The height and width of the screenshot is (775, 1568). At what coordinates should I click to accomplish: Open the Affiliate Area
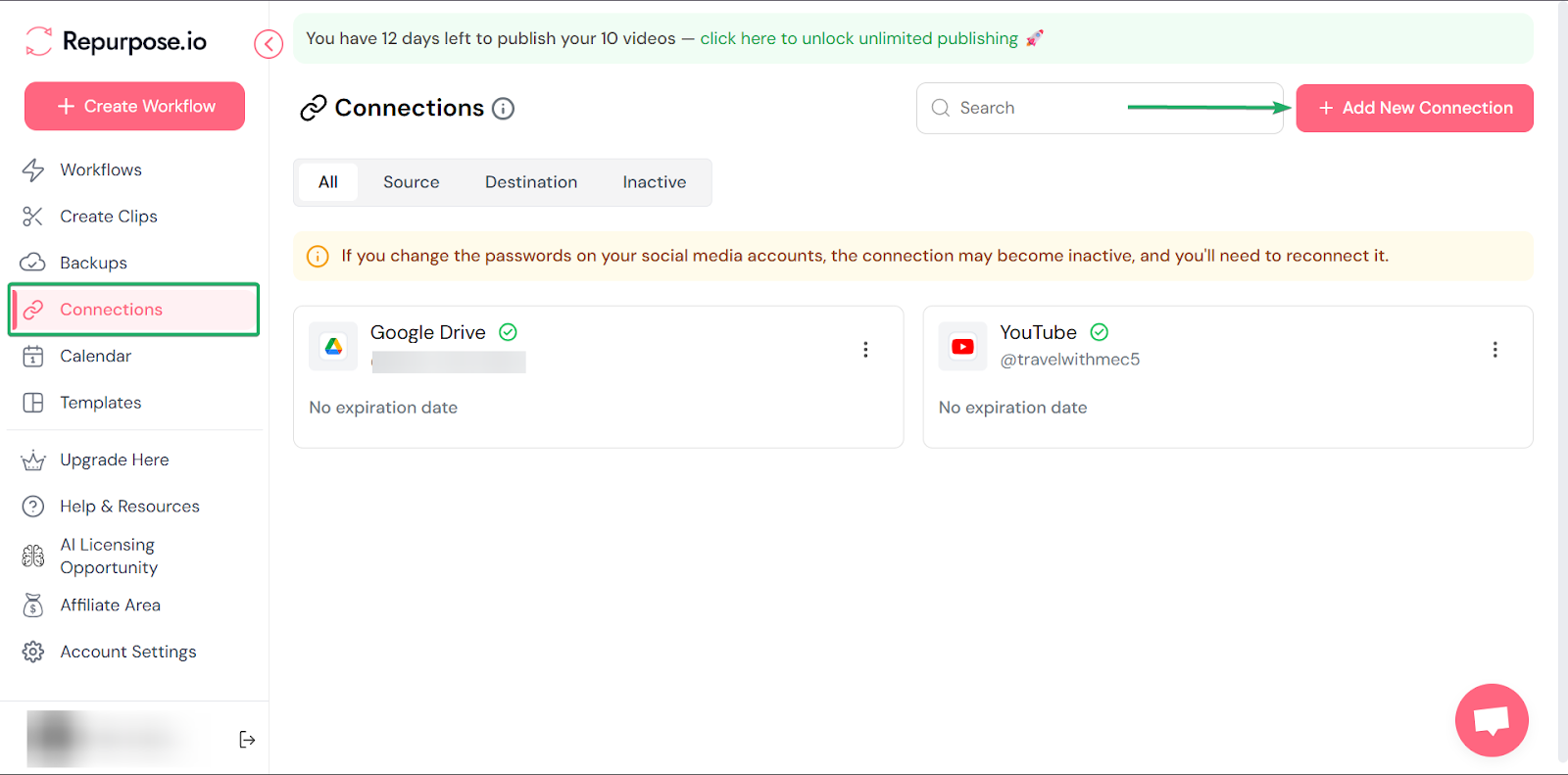click(x=110, y=605)
